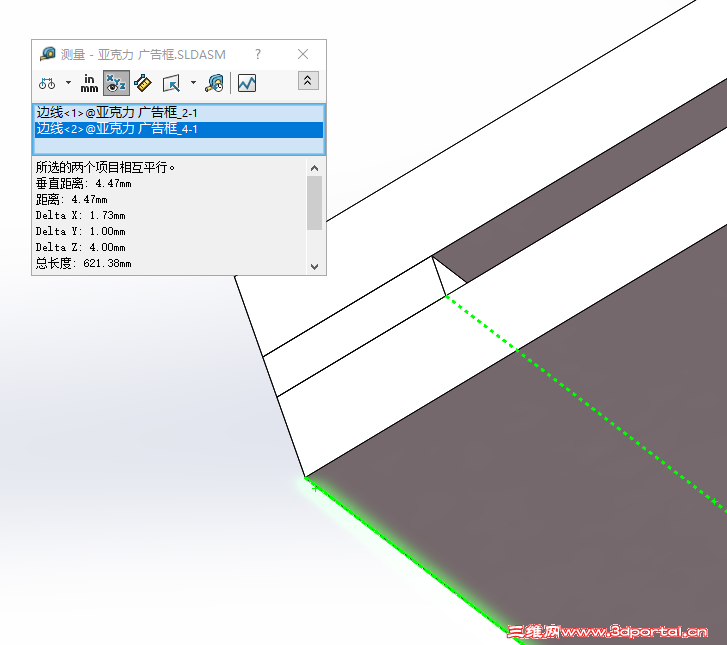Viewport: 727px width, 645px height.
Task: Click the Projected On selection icon
Action: pyautogui.click(x=172, y=83)
